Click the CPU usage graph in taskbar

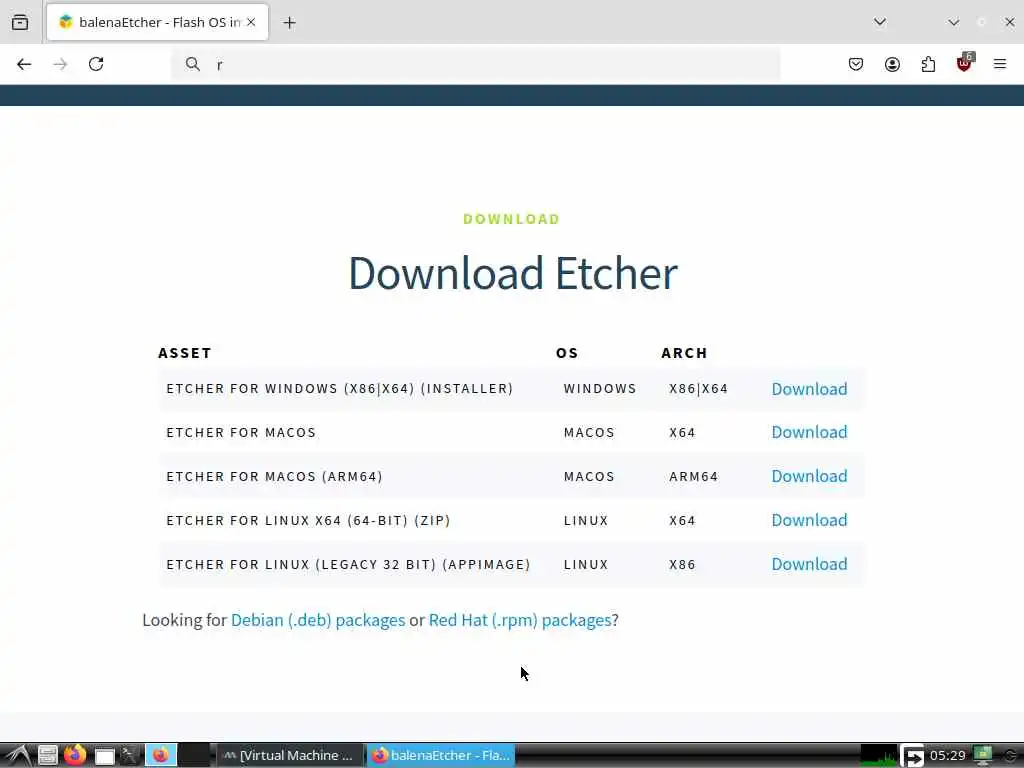point(879,756)
